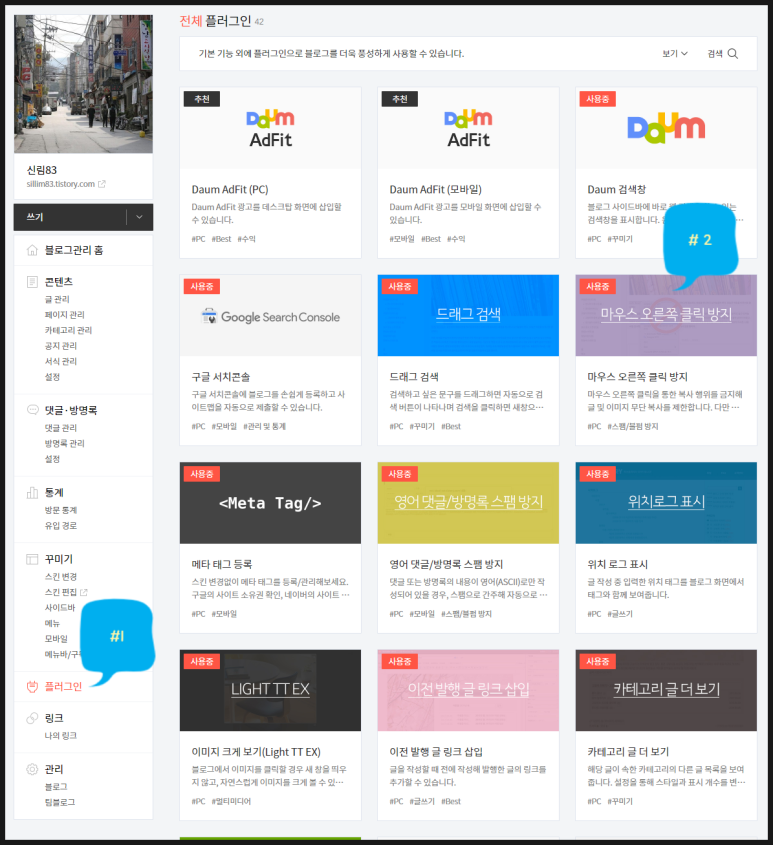Open 블로그 under 관리 section
Viewport: 773px width, 845px height.
click(56, 787)
